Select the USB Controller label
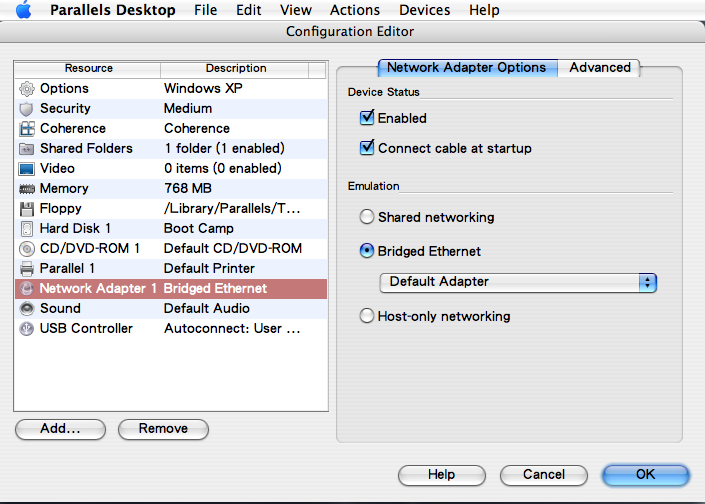 point(86,329)
